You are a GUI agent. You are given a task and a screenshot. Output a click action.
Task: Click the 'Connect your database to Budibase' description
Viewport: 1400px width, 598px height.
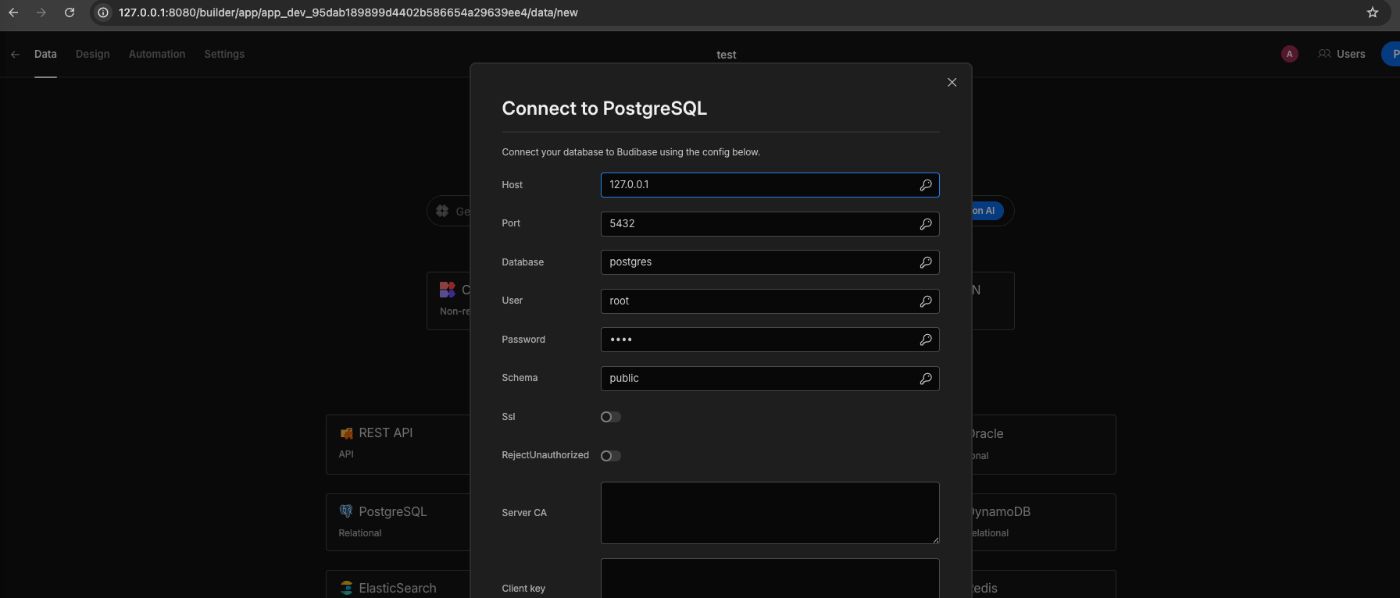pos(631,152)
